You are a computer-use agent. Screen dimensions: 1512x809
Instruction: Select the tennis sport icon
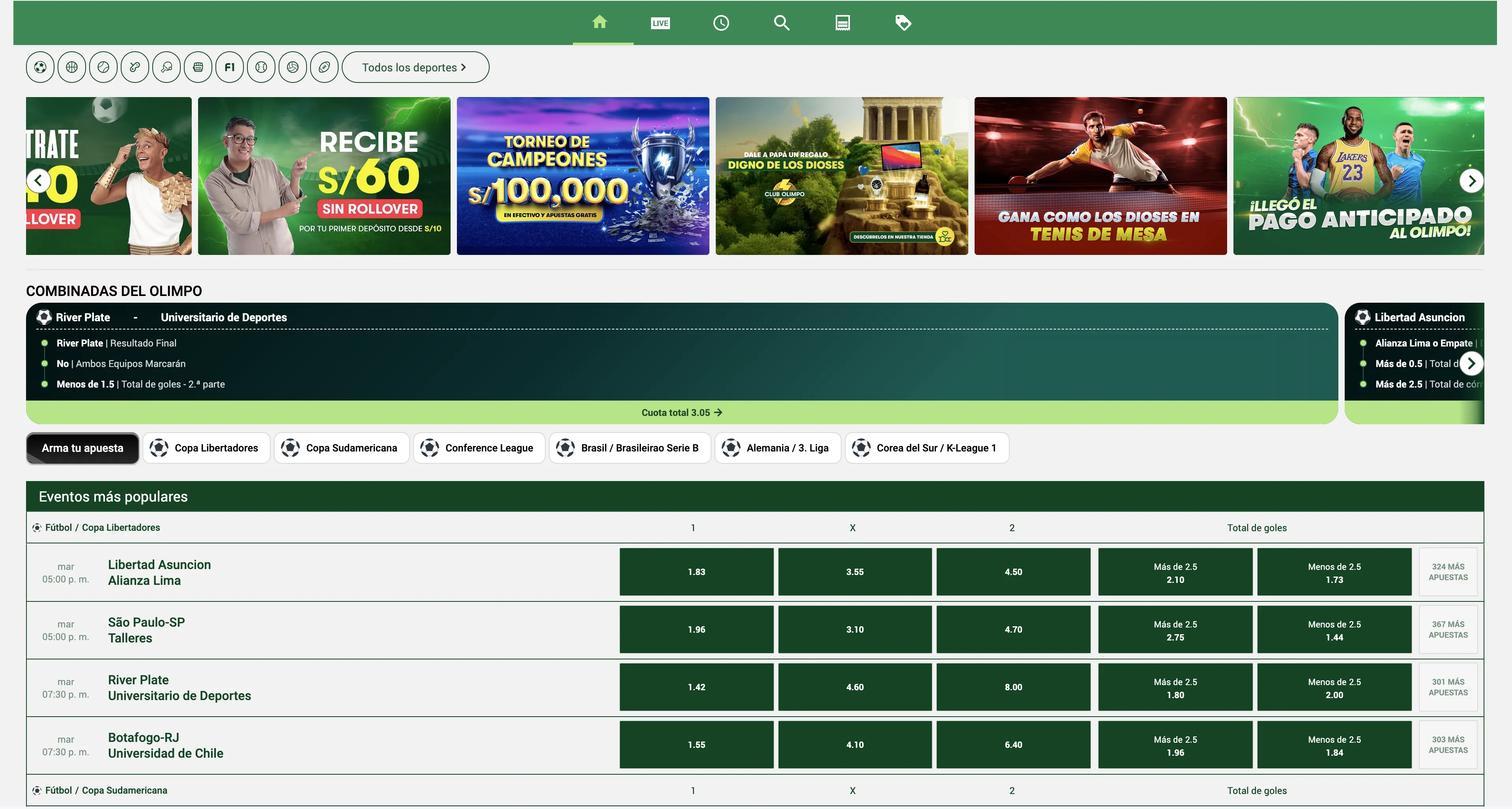103,67
